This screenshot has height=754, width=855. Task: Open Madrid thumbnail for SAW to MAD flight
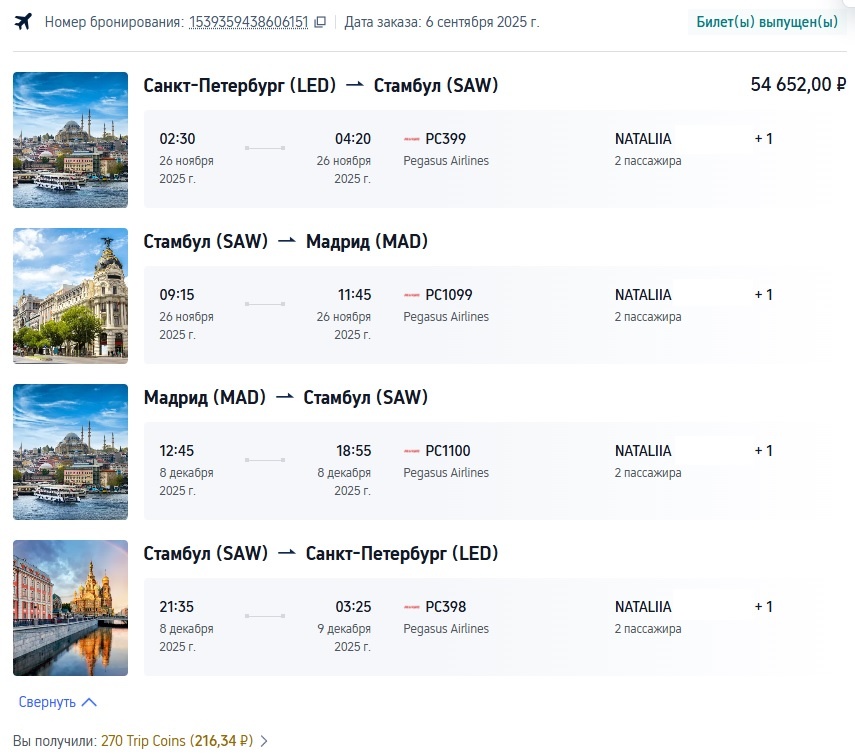coord(70,296)
